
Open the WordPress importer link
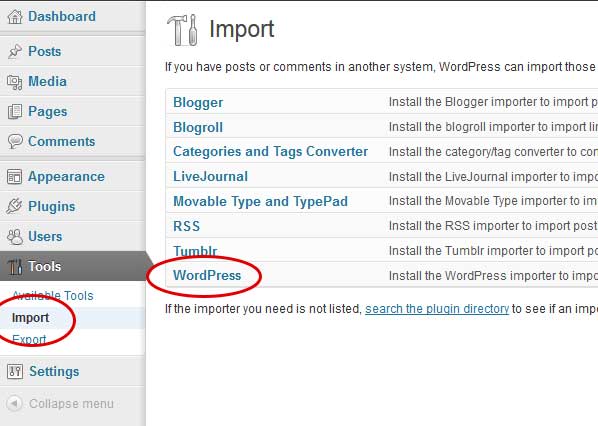click(x=207, y=275)
